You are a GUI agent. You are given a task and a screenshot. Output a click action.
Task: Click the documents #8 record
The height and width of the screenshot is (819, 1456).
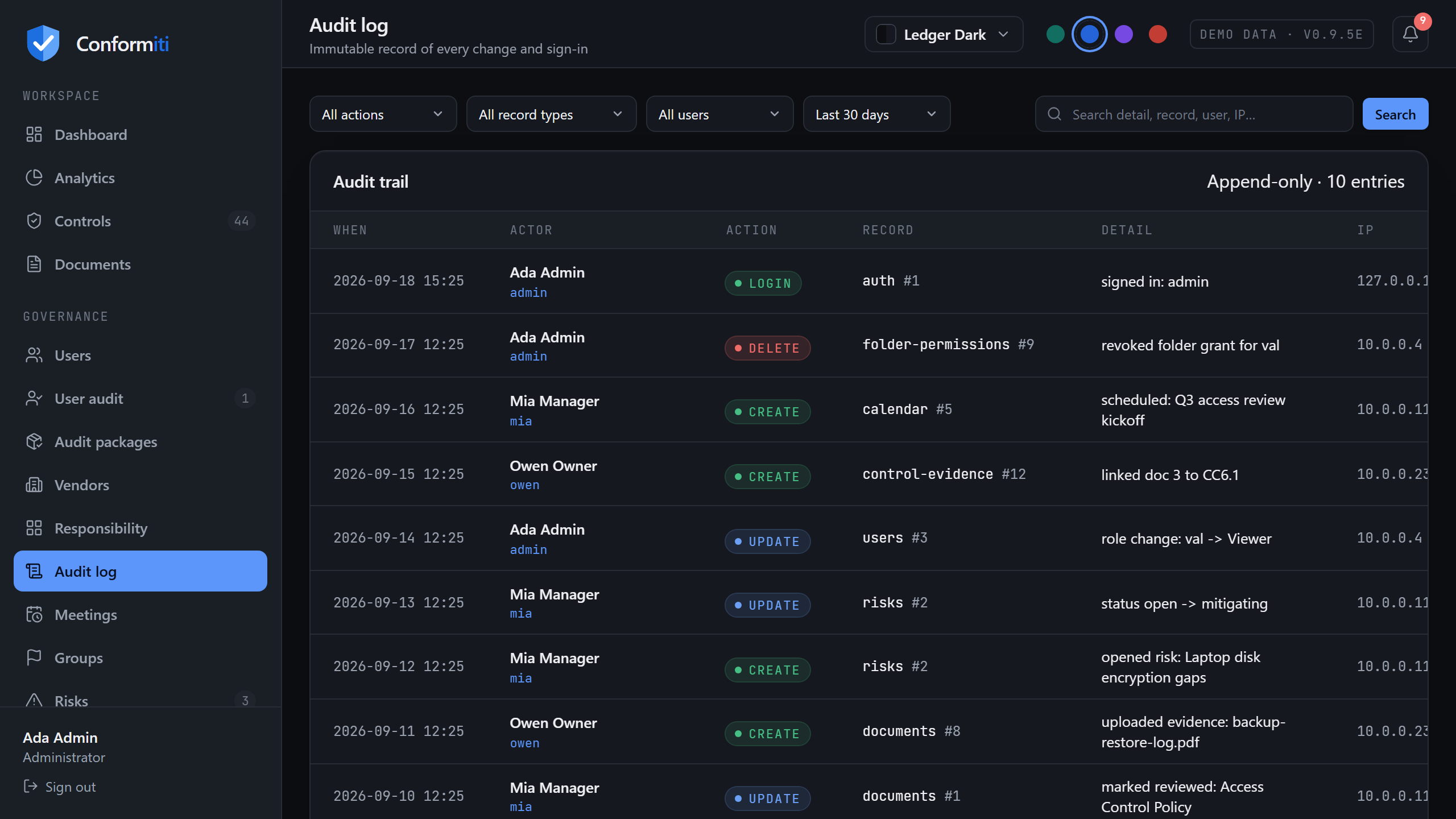coord(911,731)
